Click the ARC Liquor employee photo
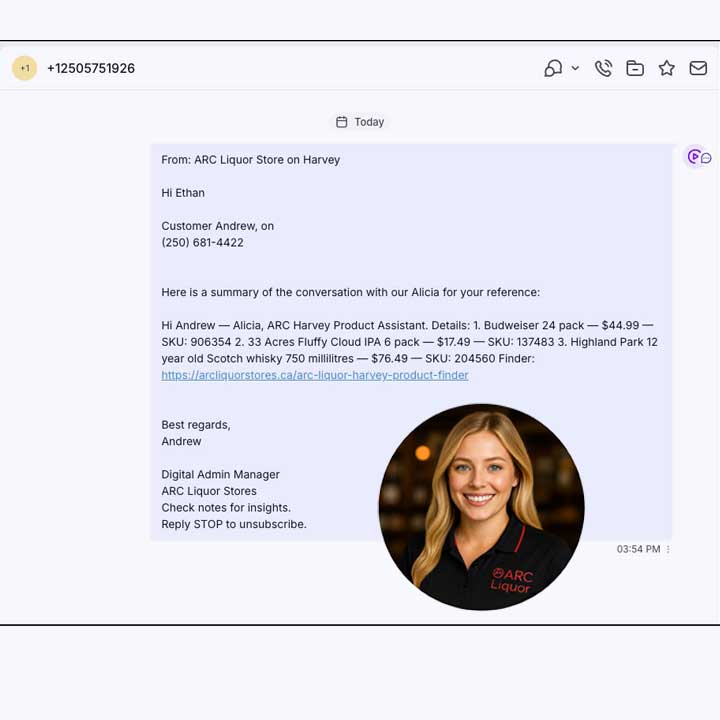The height and width of the screenshot is (720, 720). tap(481, 507)
